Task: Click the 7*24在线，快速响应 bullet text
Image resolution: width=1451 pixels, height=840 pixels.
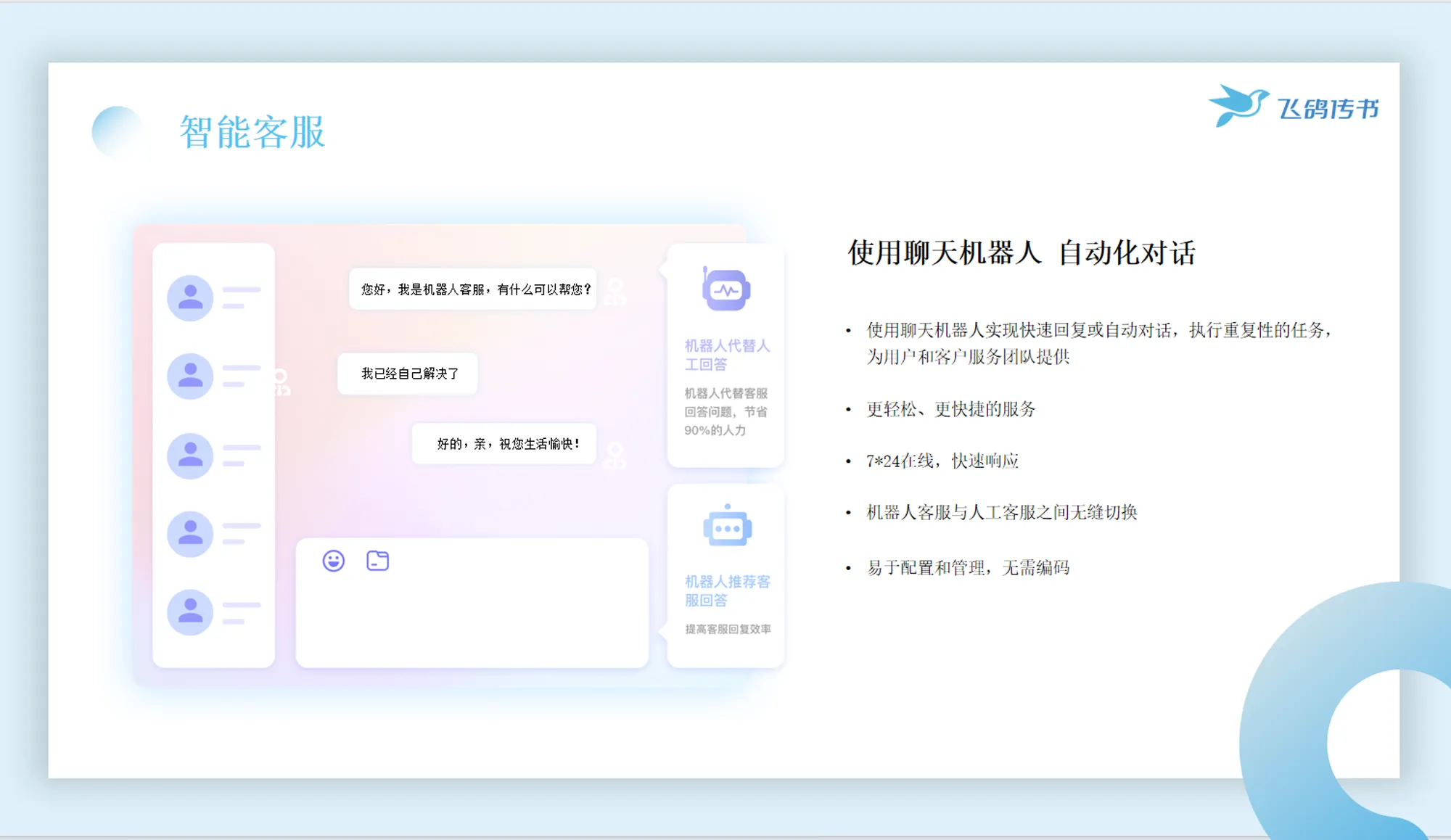Action: pos(942,461)
